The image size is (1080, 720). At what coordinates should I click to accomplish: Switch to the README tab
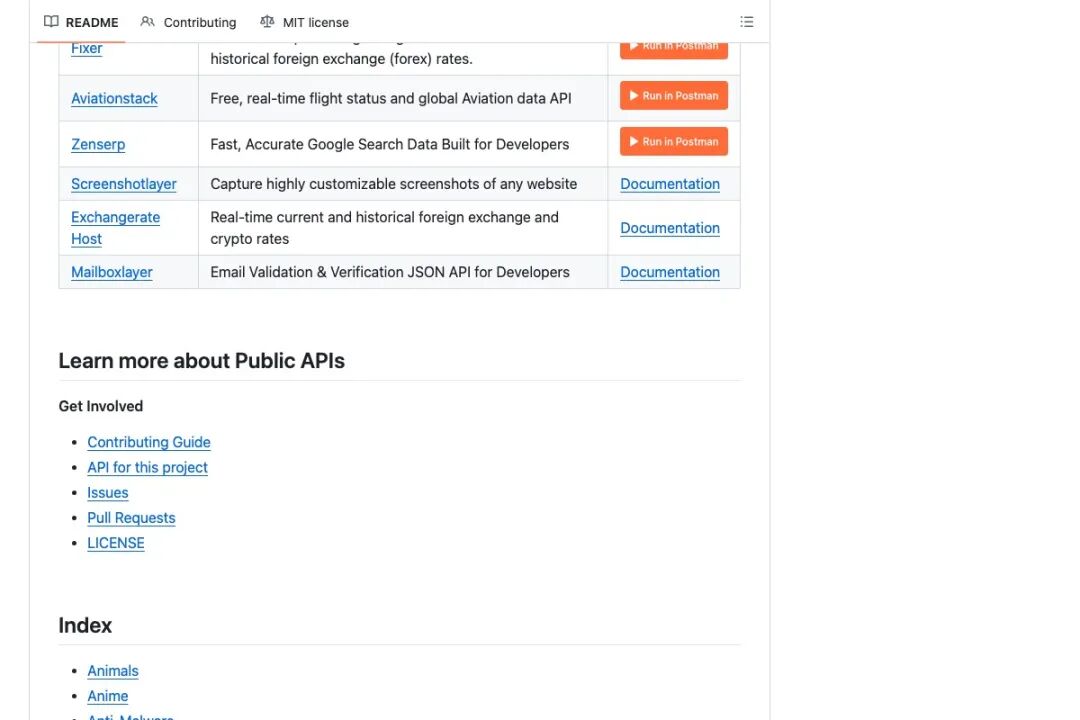tap(81, 22)
